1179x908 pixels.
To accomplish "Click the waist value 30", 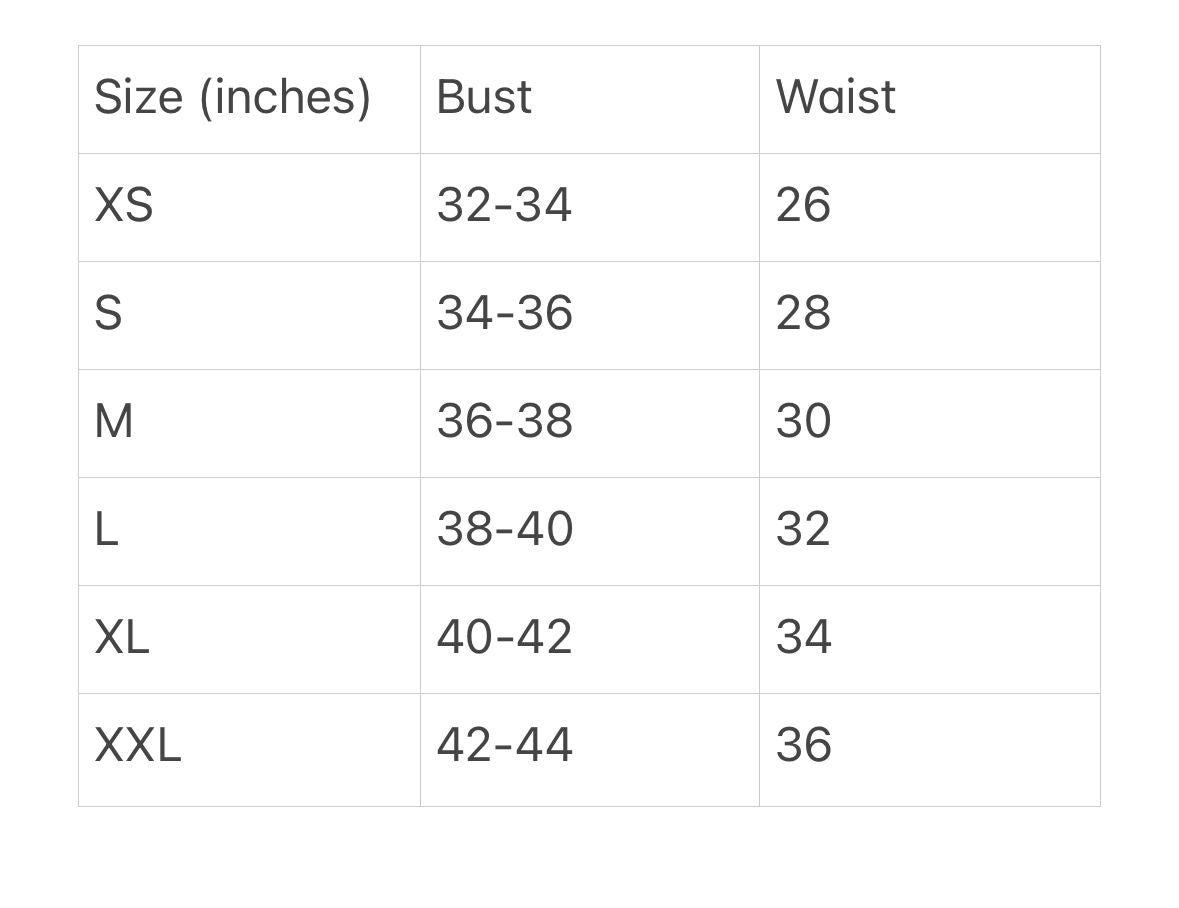I will 803,422.
